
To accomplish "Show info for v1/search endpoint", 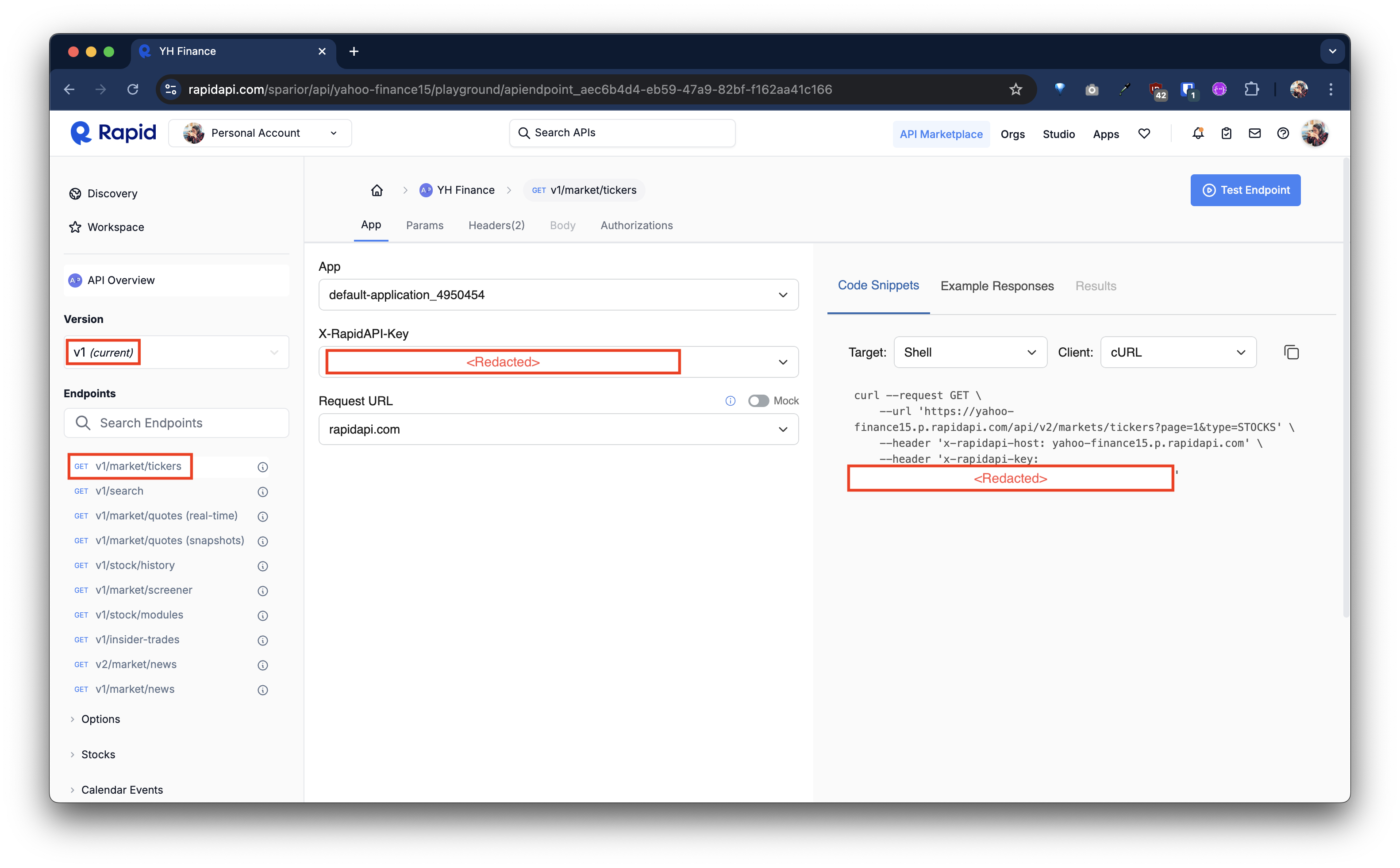I will (x=262, y=492).
